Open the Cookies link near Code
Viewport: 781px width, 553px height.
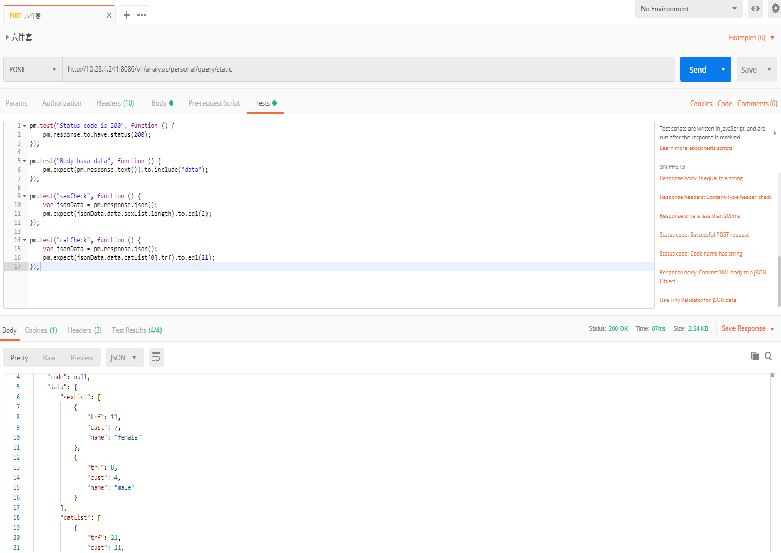pyautogui.click(x=701, y=104)
